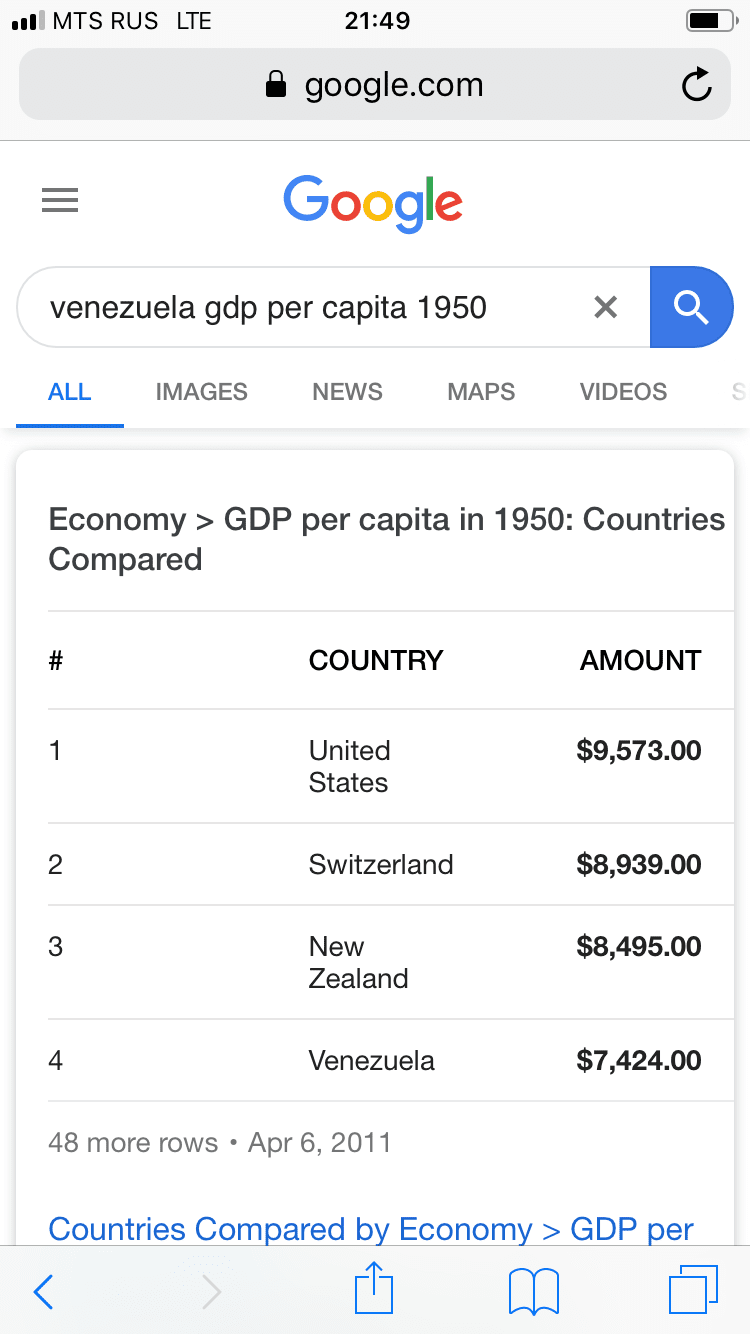Open Safari bookmarks book icon
Viewport: 750px width, 1334px height.
tap(534, 1292)
